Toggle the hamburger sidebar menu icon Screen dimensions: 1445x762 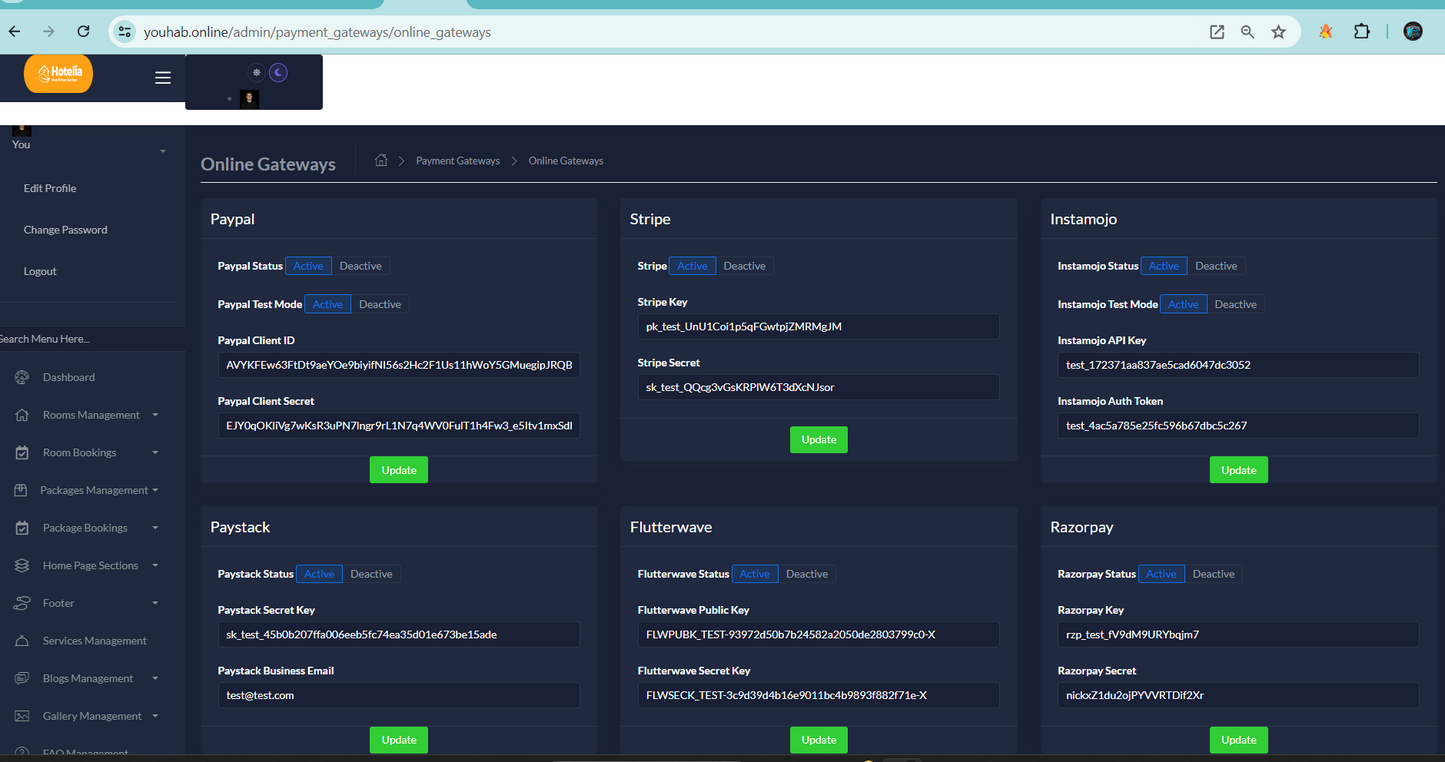[x=163, y=78]
